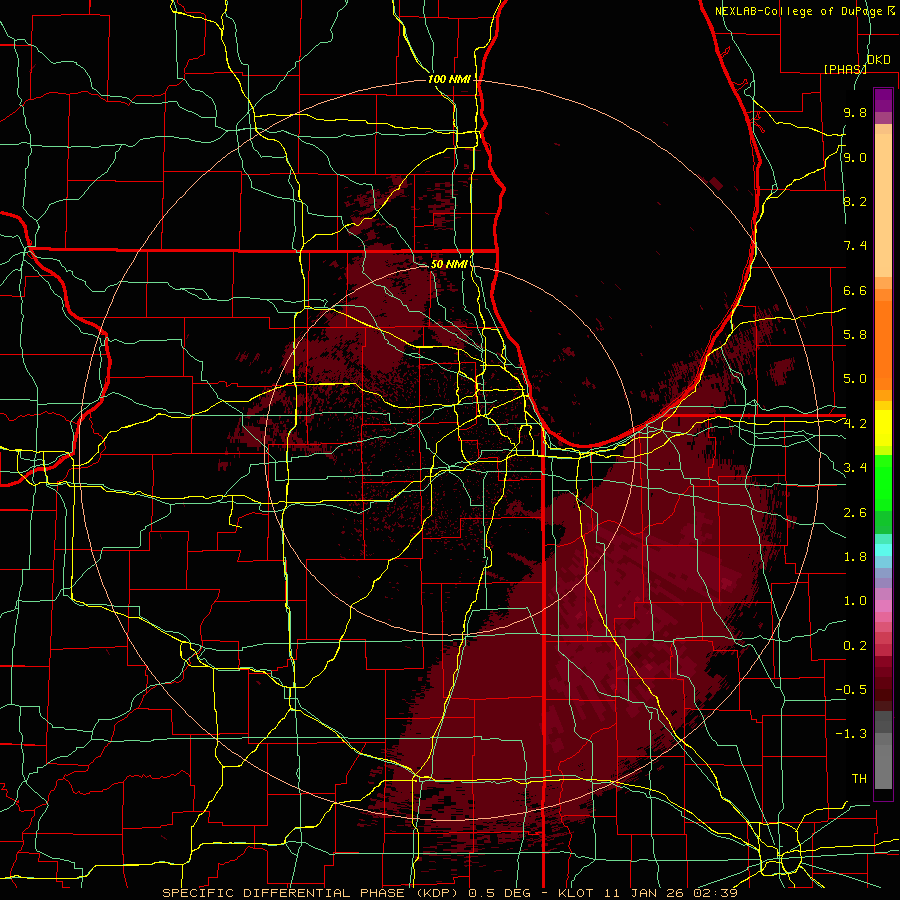Viewport: 900px width, 900px height.
Task: Click the TH label on the color scale
Action: [859, 779]
